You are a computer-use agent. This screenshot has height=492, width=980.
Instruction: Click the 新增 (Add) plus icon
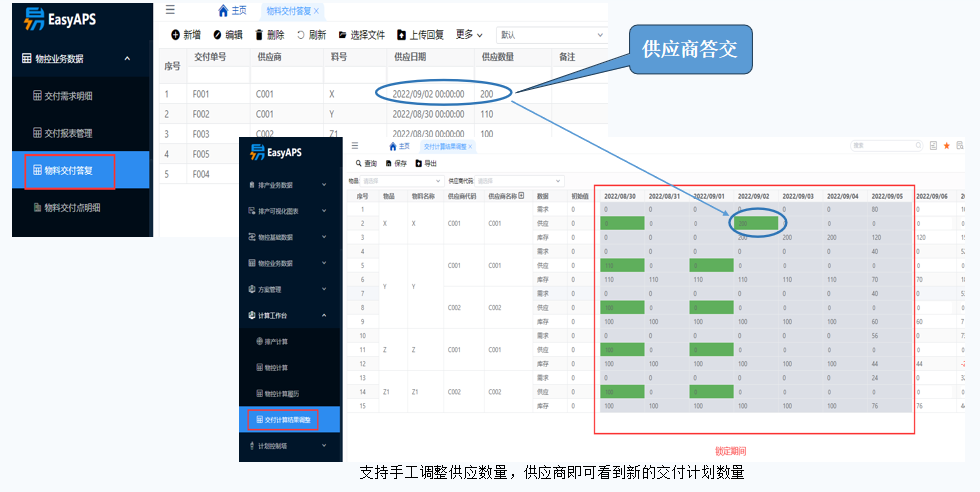pyautogui.click(x=175, y=35)
